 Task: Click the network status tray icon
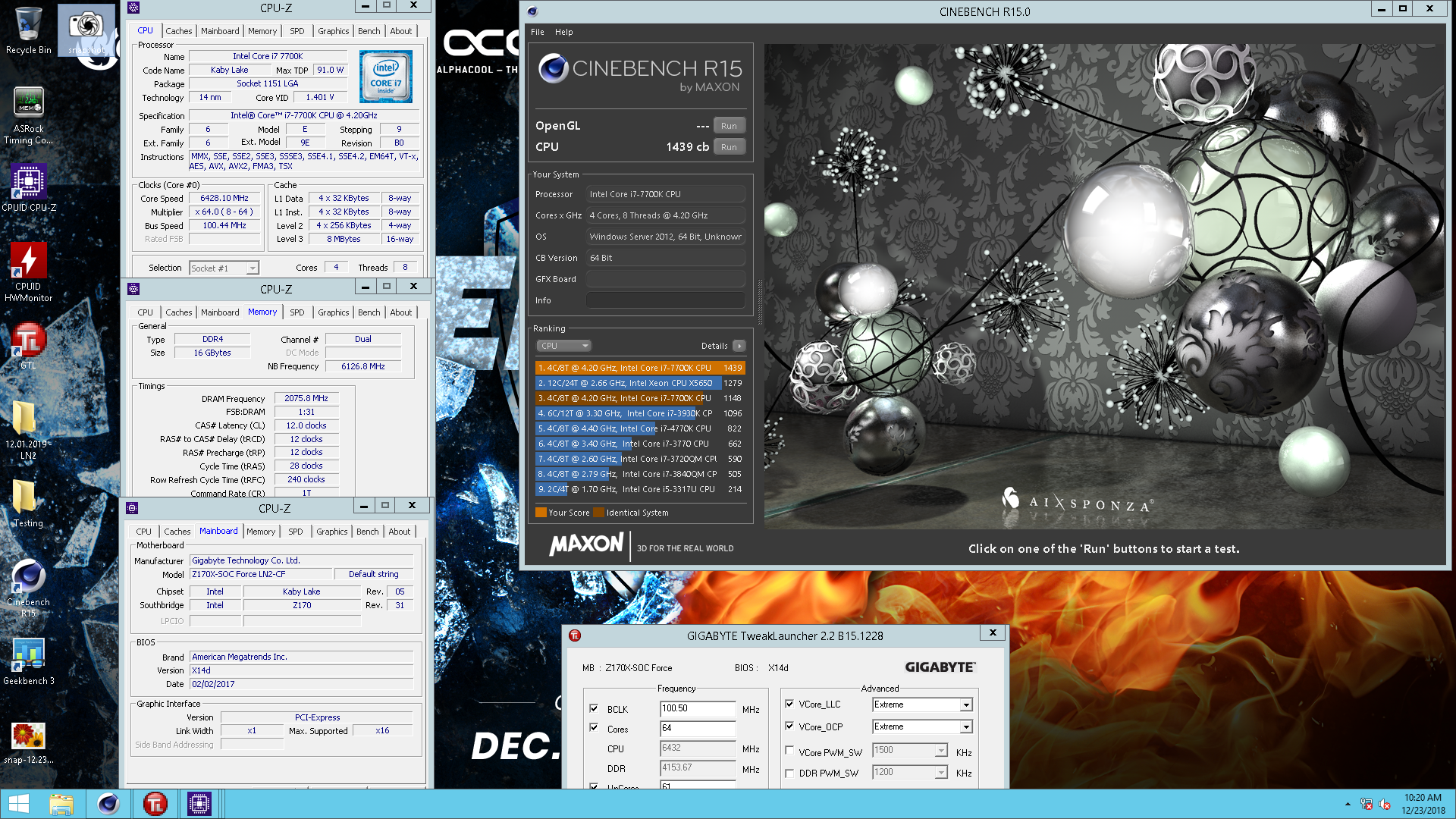point(1367,804)
